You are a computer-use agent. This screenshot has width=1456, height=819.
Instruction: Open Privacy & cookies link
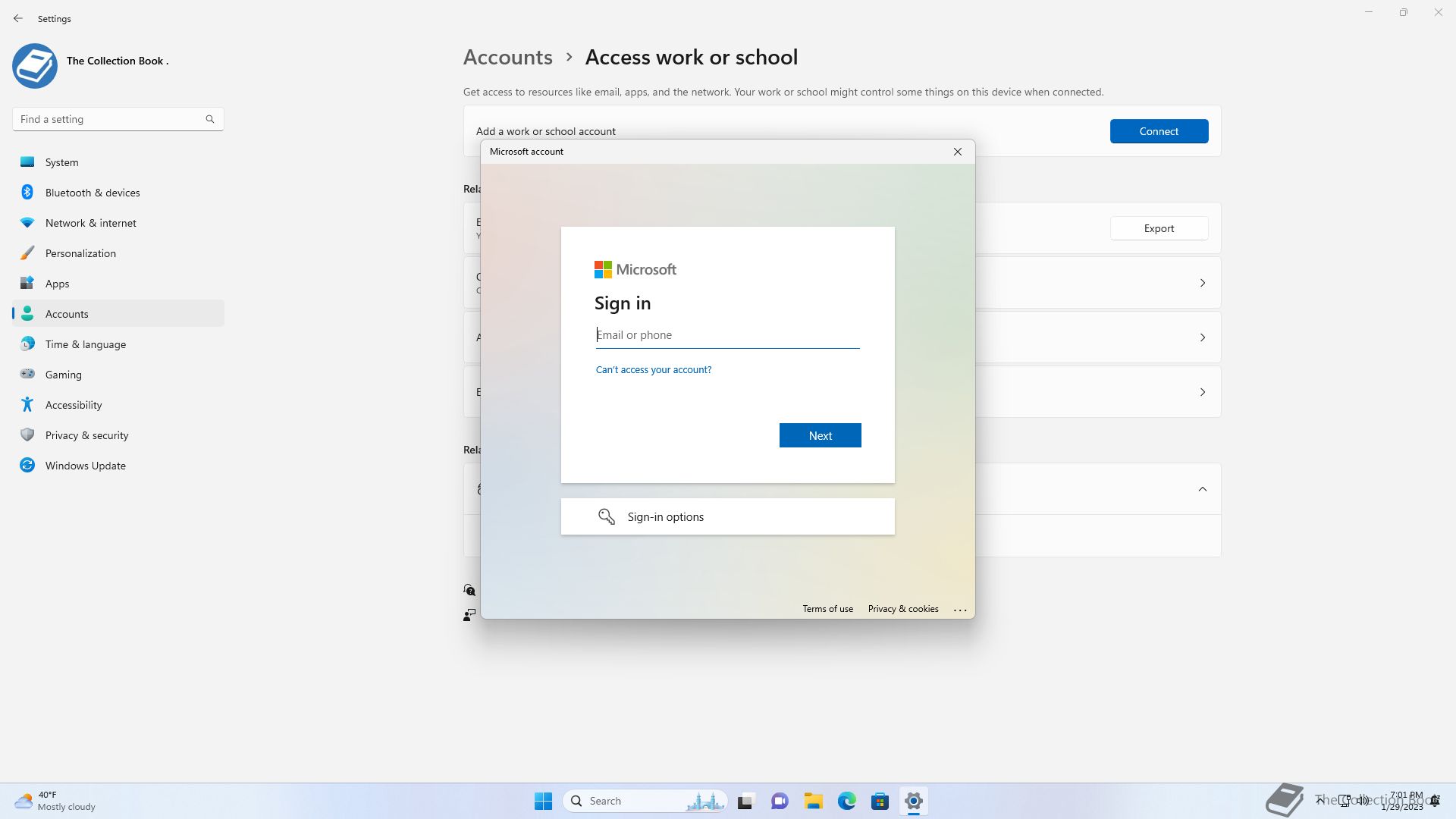click(x=902, y=609)
